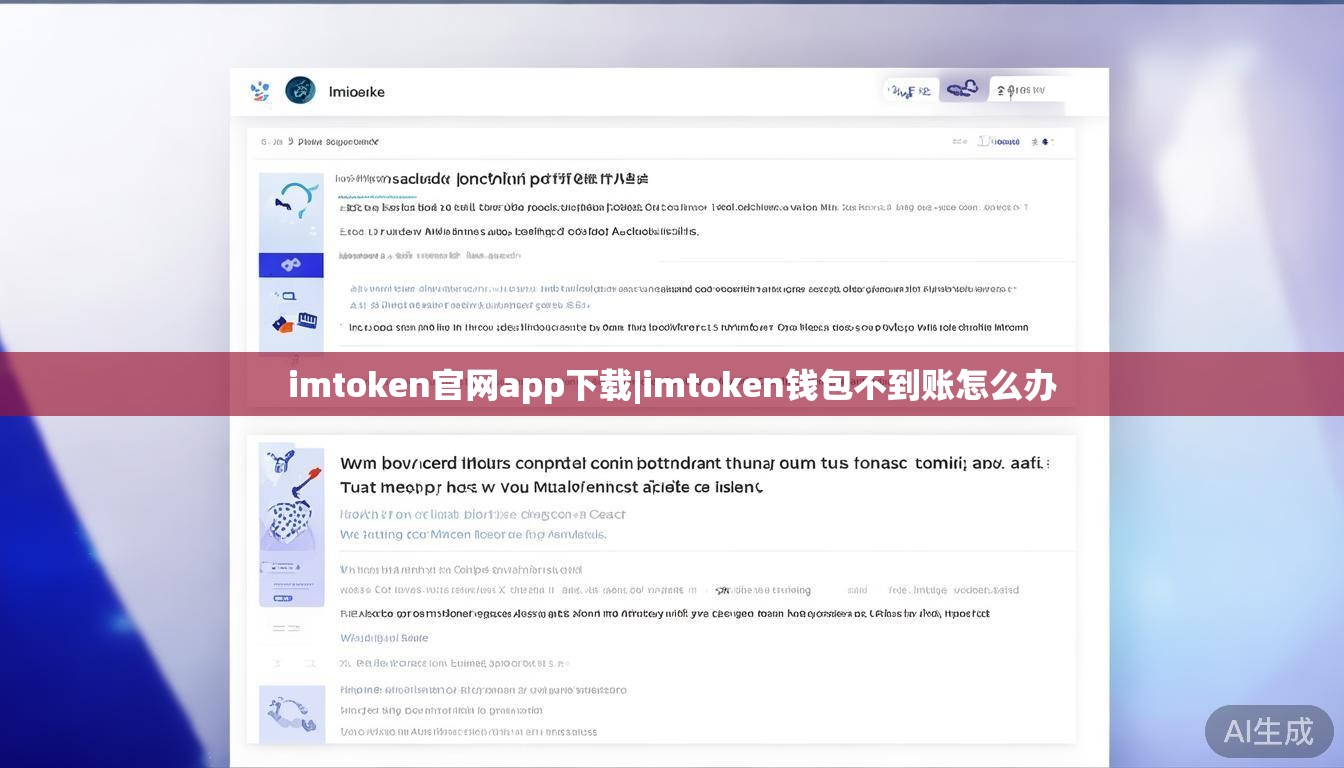Open the blue Wiaidigiol Saule link

pos(385,637)
